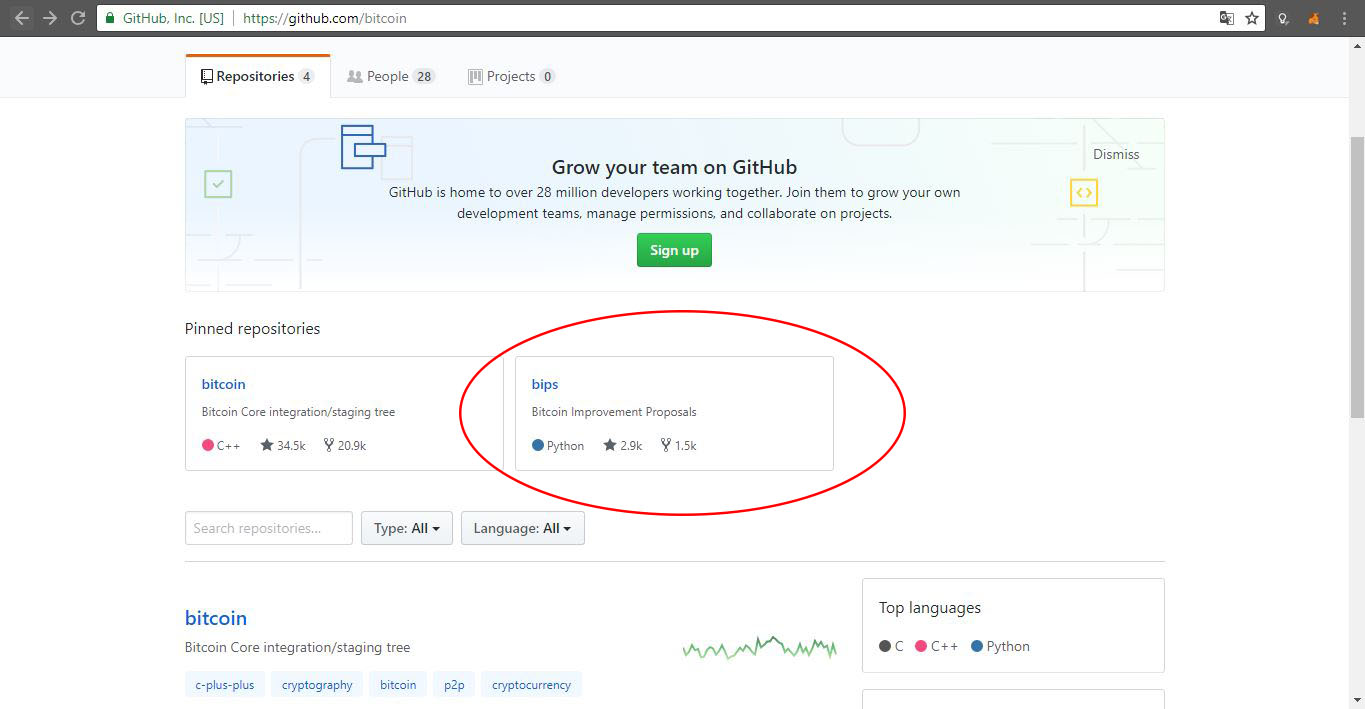Click the translate page icon in address bar

[x=1225, y=18]
